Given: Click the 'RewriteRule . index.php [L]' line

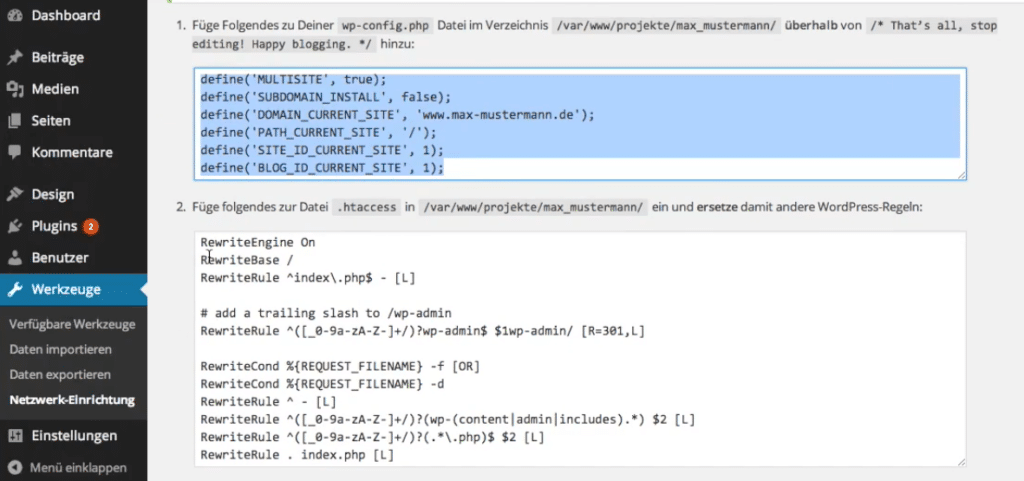Looking at the screenshot, I should (x=297, y=456).
